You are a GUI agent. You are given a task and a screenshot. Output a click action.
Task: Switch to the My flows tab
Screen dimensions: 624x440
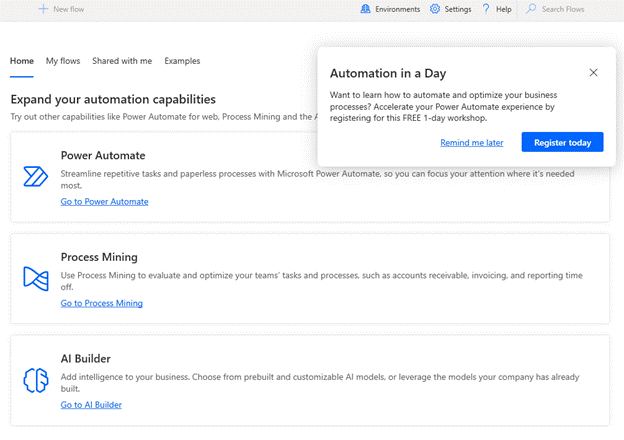click(63, 61)
